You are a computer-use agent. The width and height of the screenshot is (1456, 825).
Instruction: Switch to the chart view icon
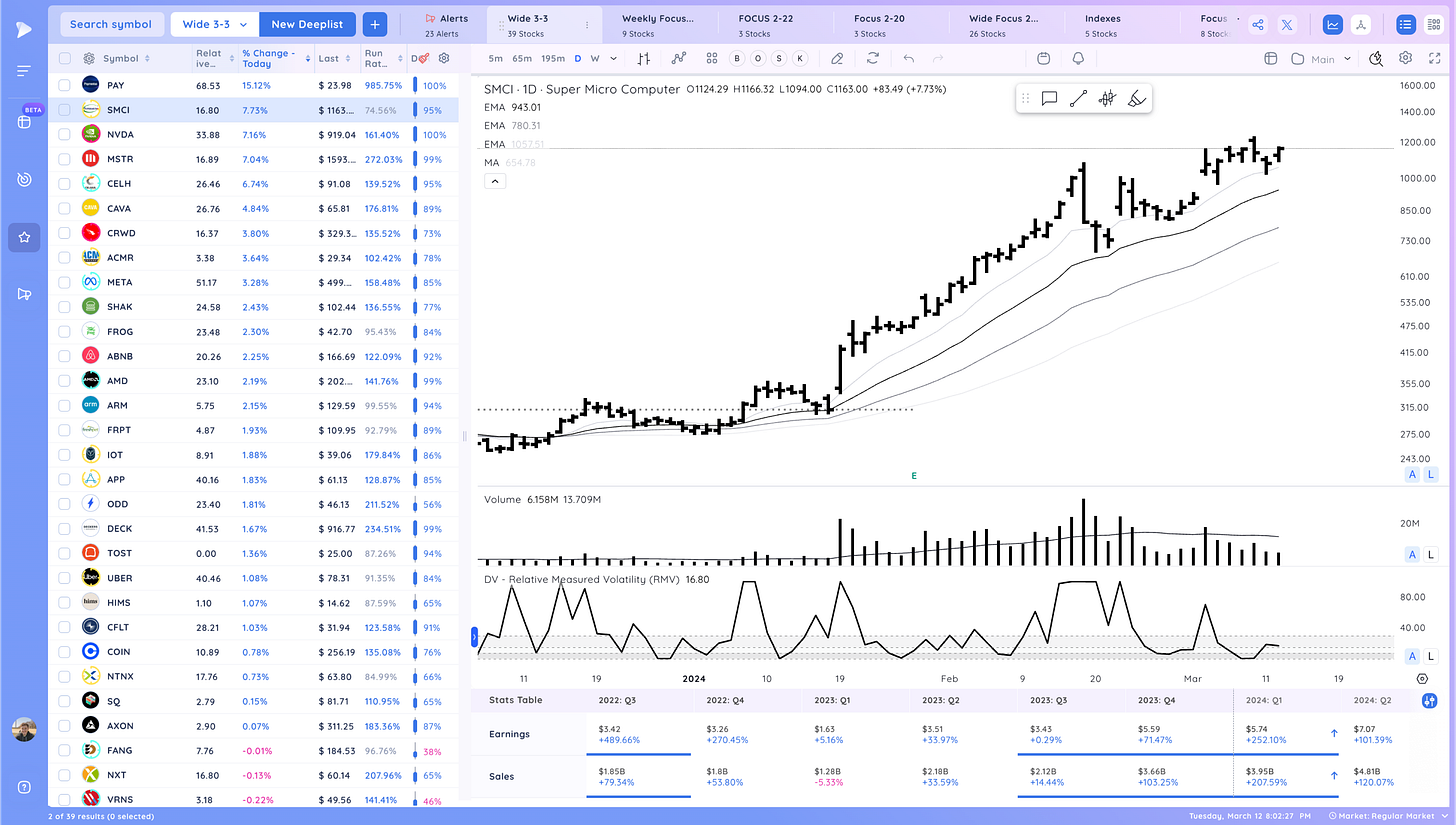click(1332, 25)
